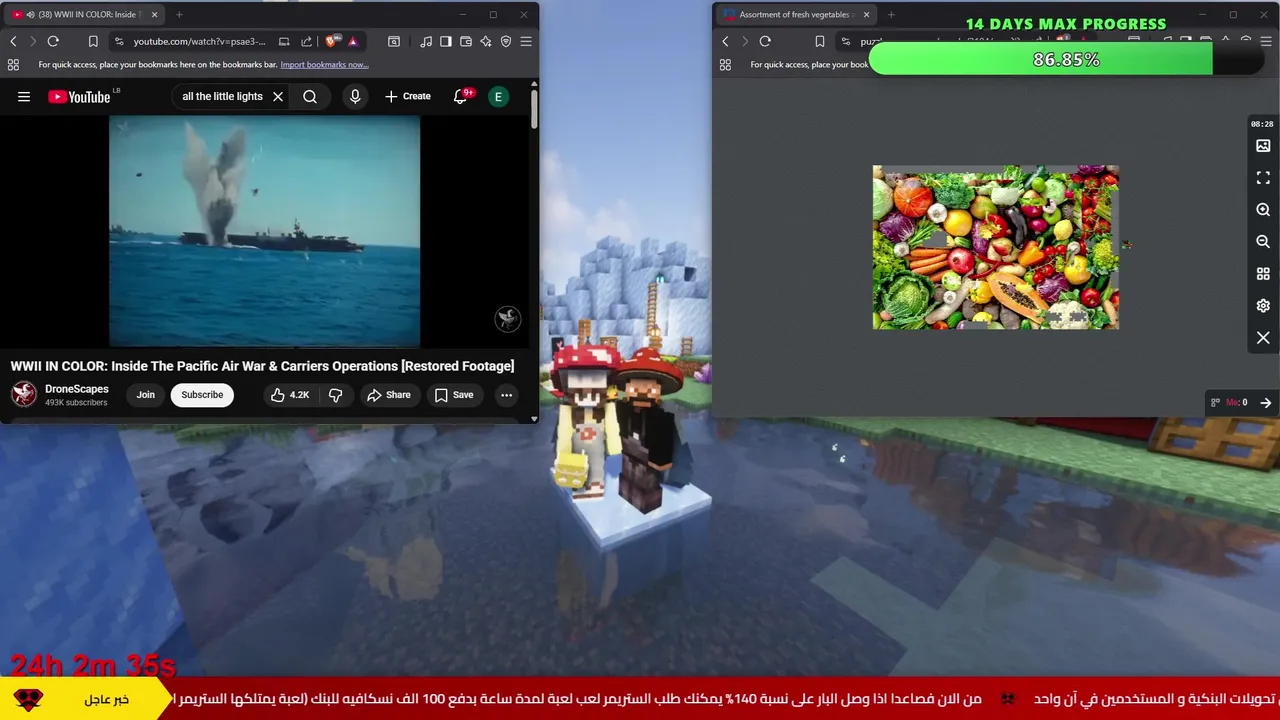Subscribe to DroneScapes
The width and height of the screenshot is (1280, 720).
coord(202,395)
